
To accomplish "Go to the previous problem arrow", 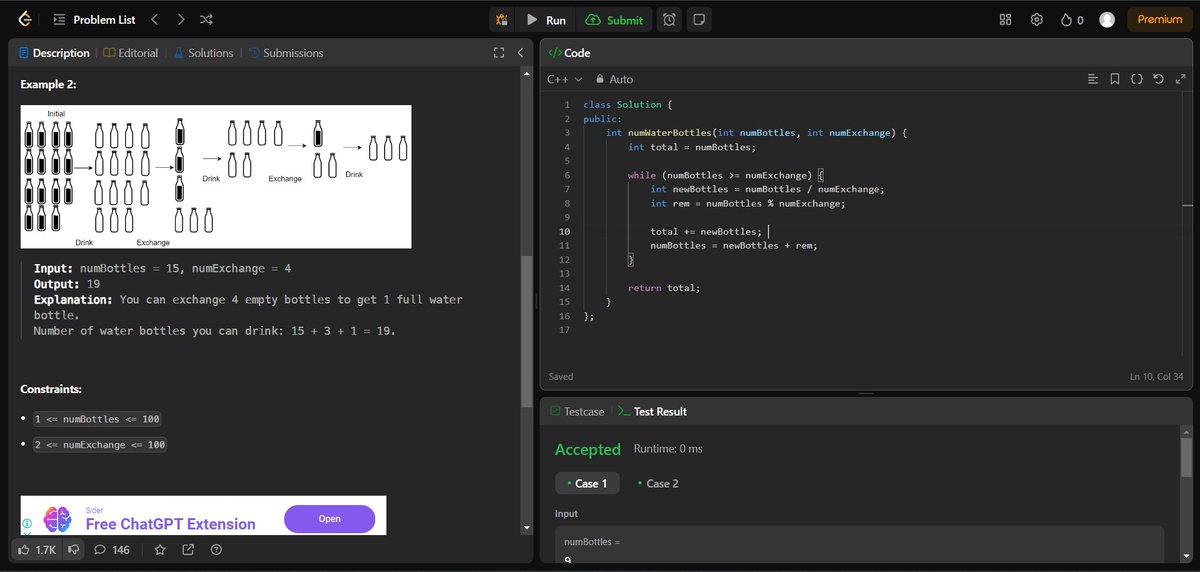I will [154, 19].
